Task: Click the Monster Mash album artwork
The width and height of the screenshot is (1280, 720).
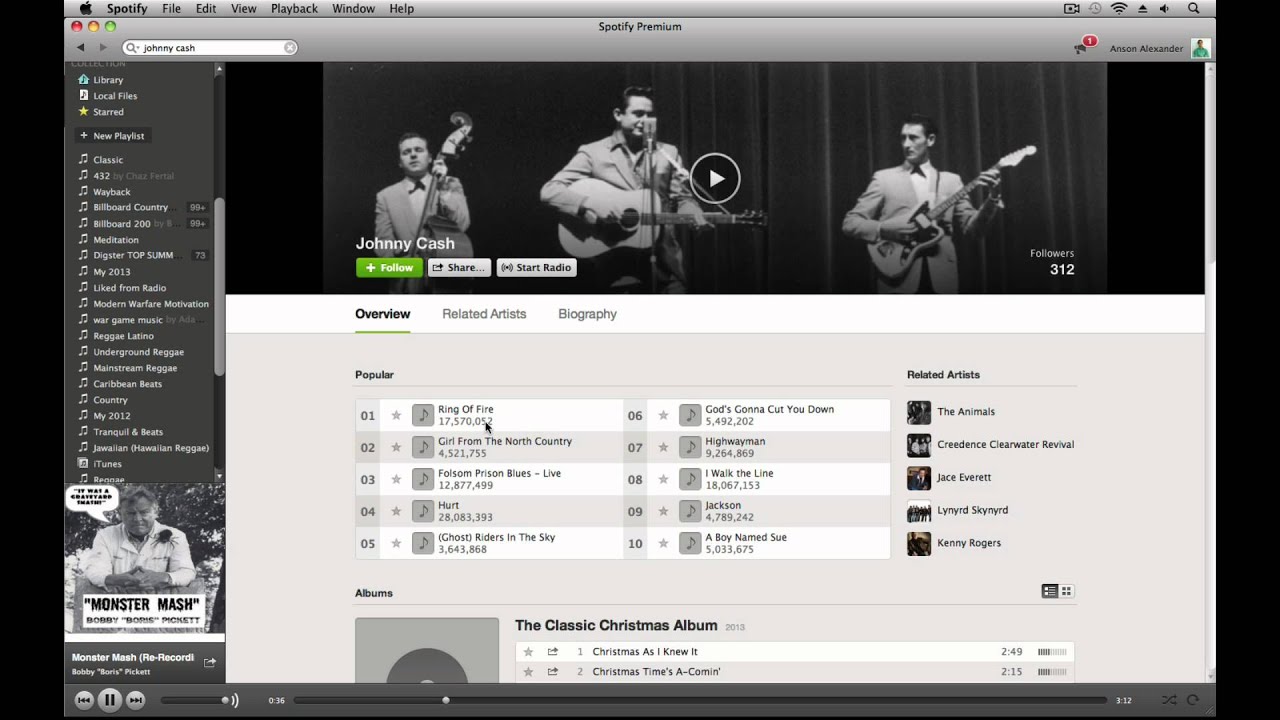Action: [145, 558]
